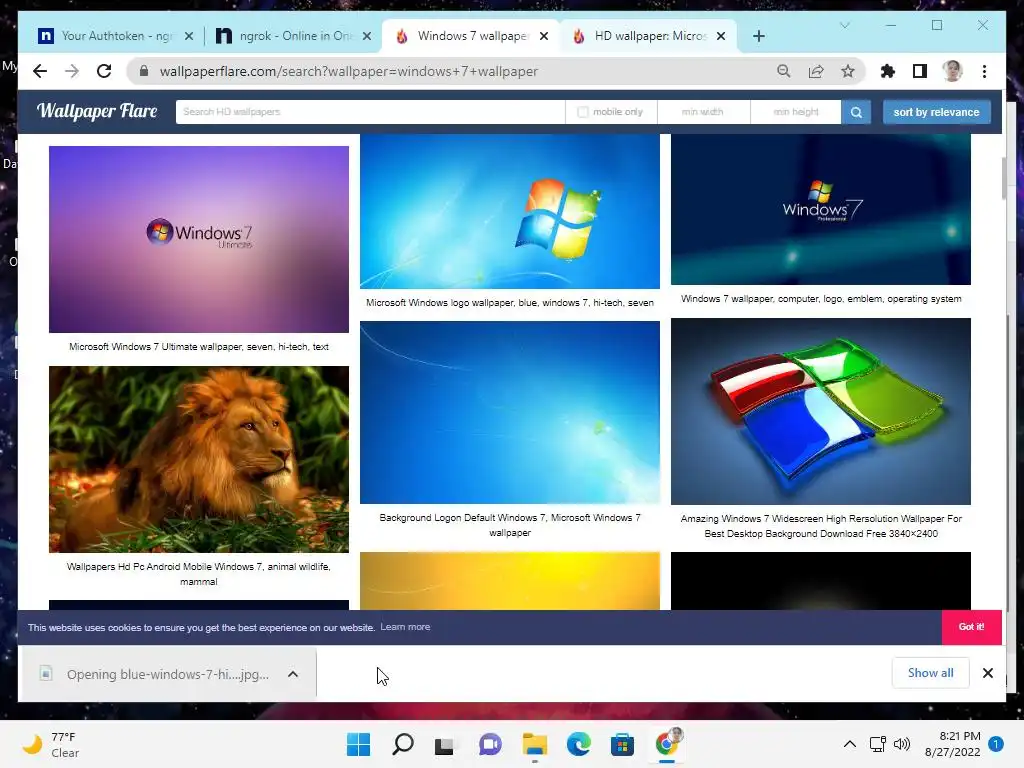The width and height of the screenshot is (1024, 768).
Task: Open Task View on taskbar
Action: [445, 744]
